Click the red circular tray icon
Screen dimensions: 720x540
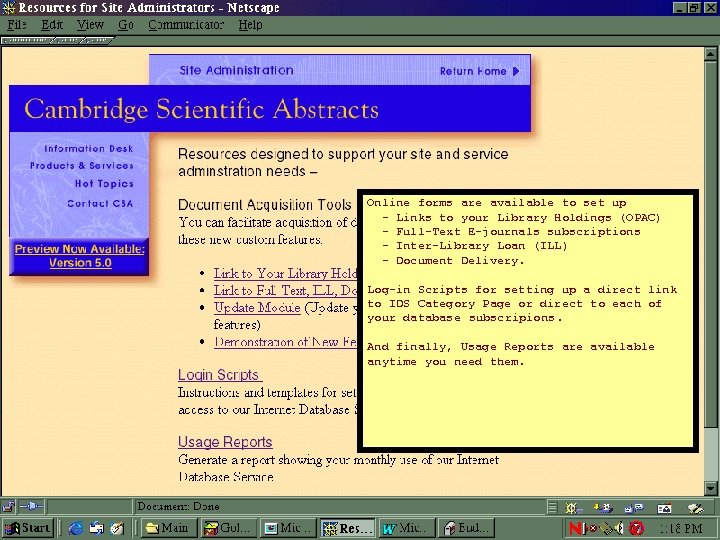636,529
